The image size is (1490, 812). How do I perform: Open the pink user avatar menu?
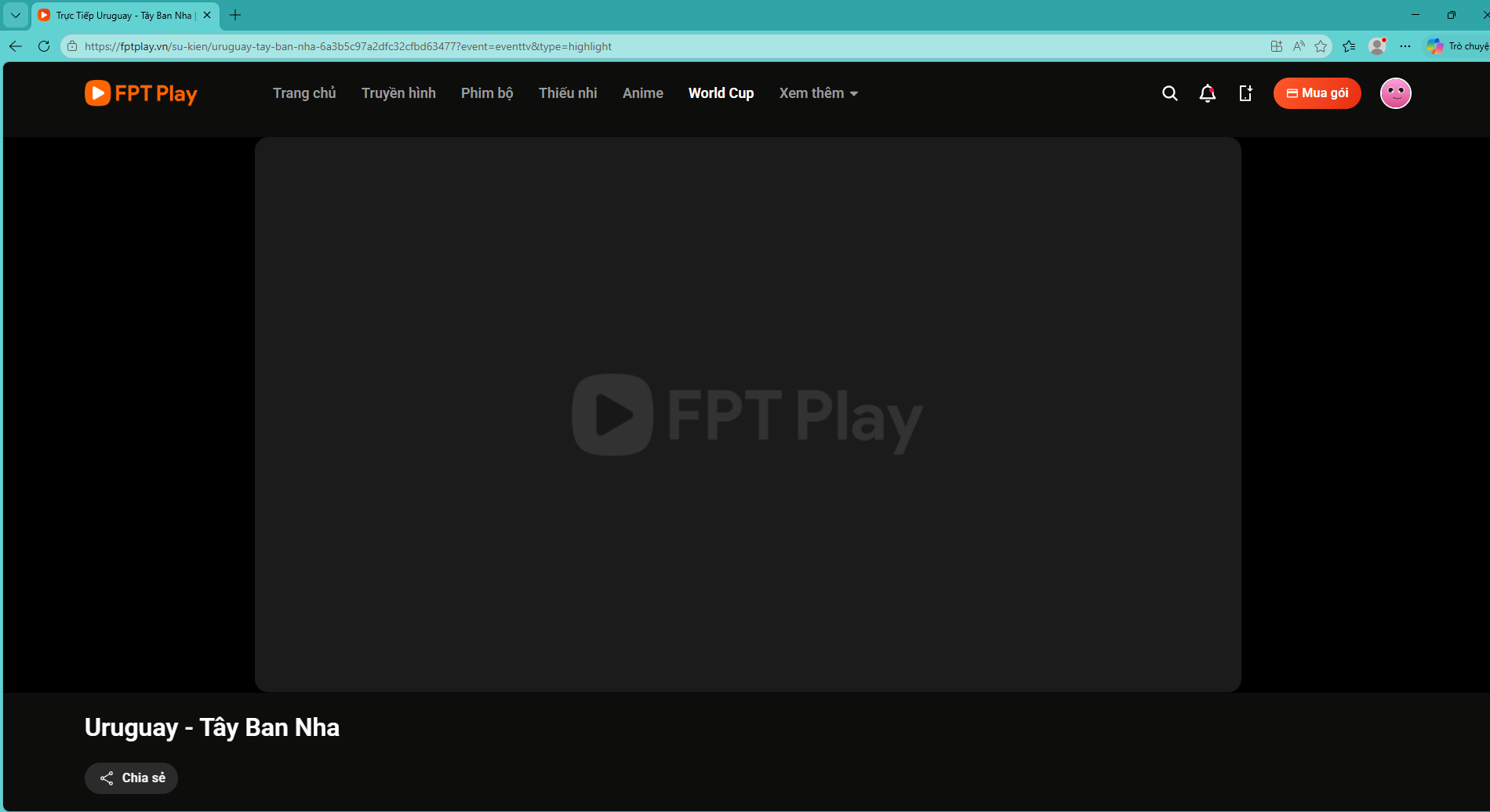(1396, 93)
